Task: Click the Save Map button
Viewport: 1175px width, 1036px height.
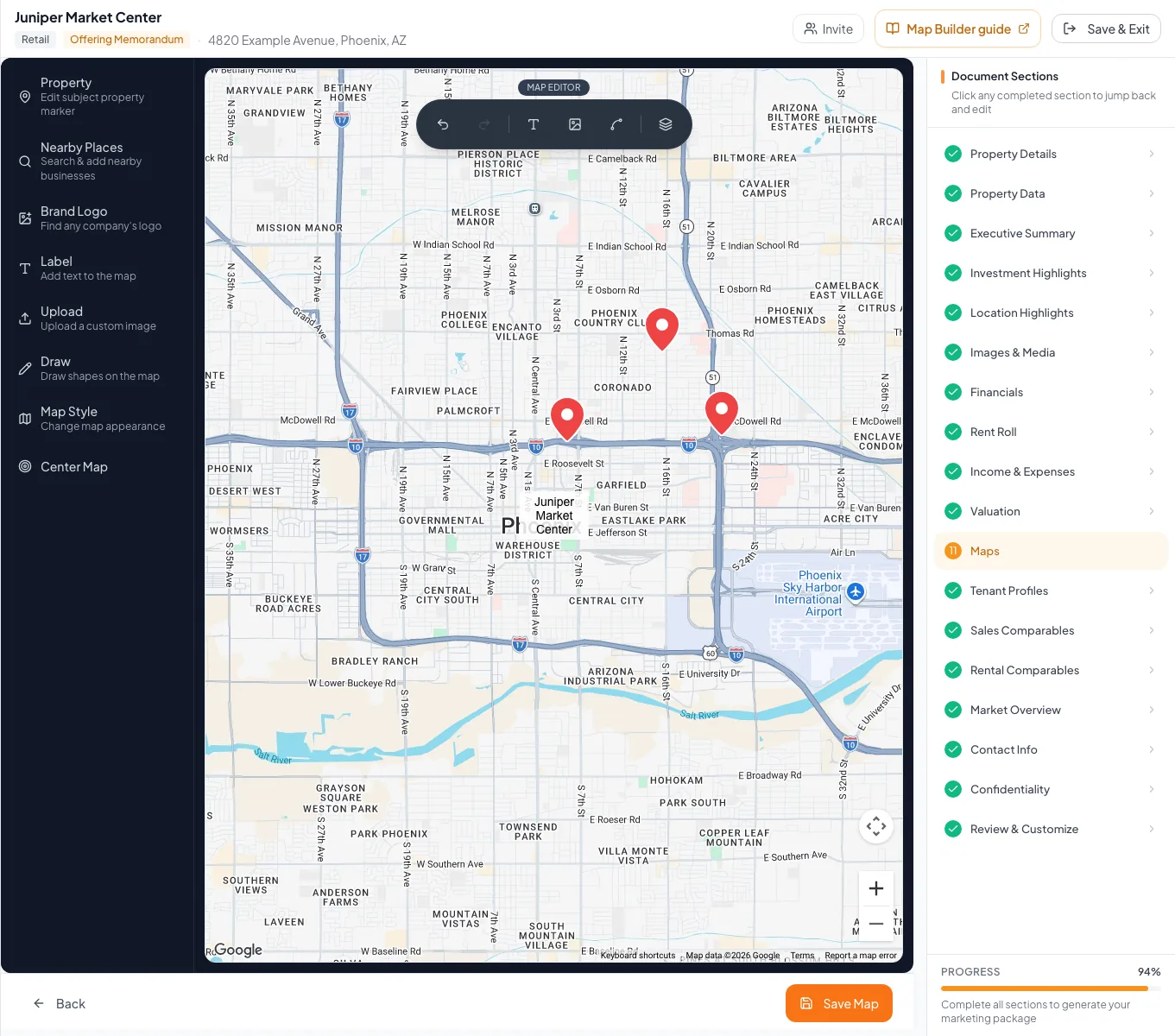Action: [x=839, y=1003]
